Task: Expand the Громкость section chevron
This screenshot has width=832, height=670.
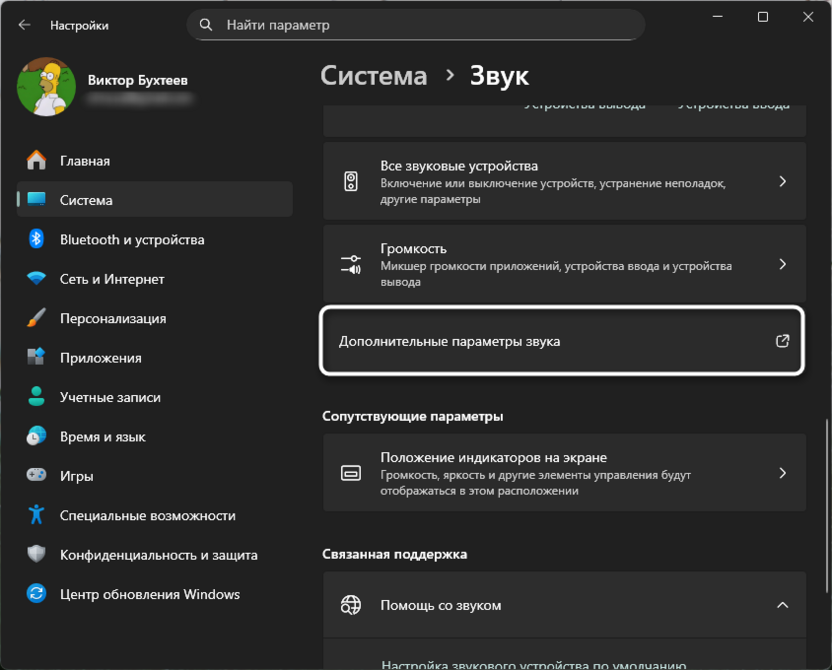Action: 785,264
